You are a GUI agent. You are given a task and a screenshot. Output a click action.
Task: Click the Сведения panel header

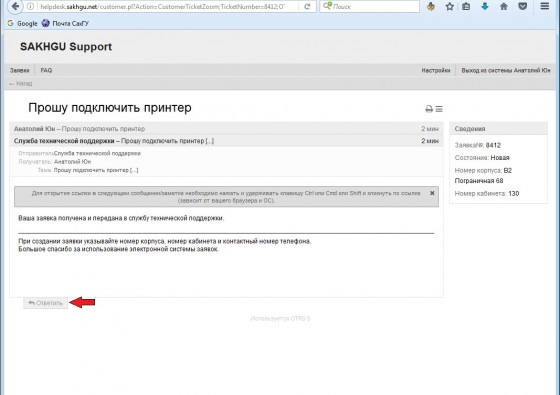[x=498, y=129]
